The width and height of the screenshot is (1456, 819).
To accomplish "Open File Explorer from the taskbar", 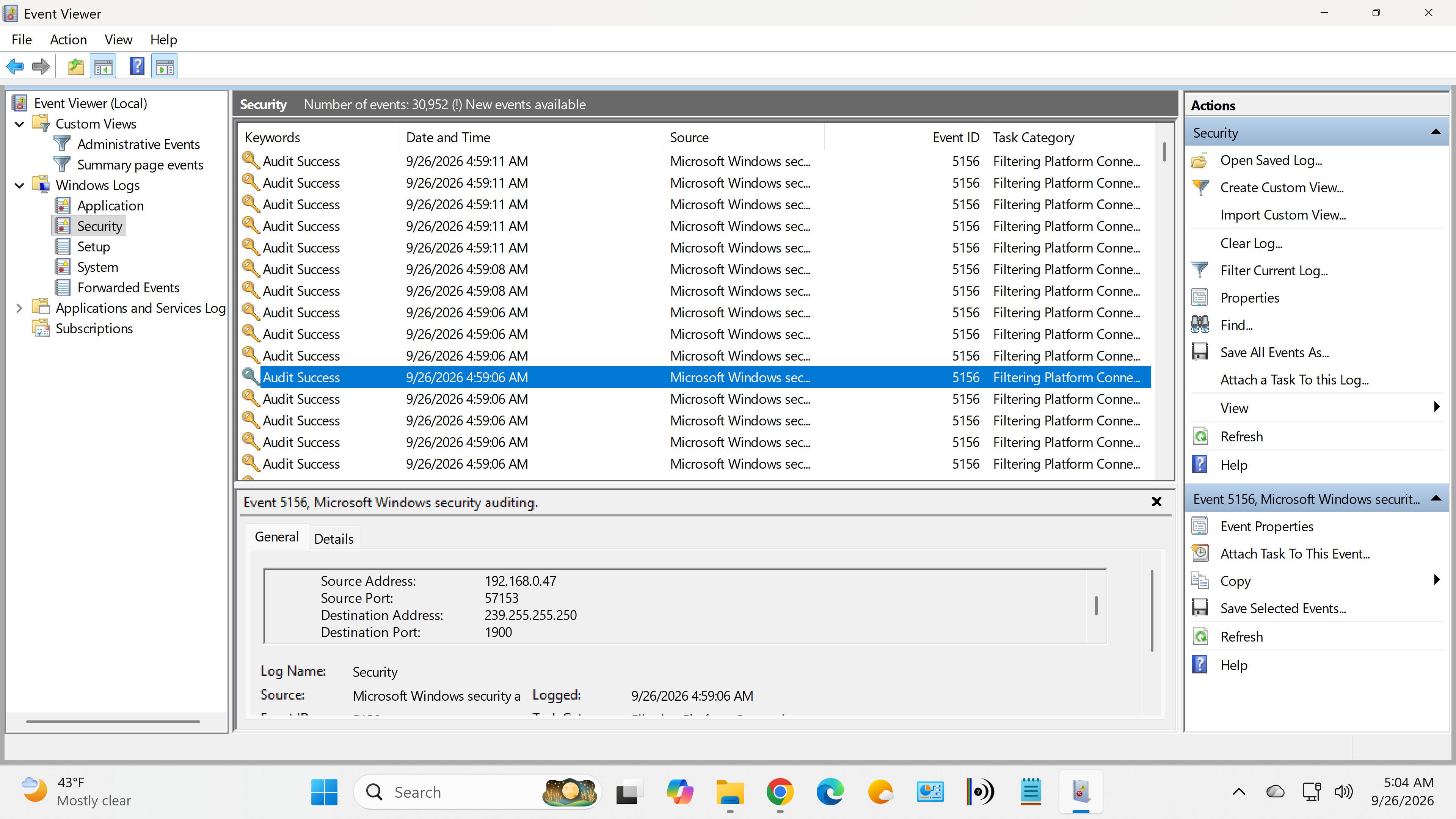I will 730,792.
